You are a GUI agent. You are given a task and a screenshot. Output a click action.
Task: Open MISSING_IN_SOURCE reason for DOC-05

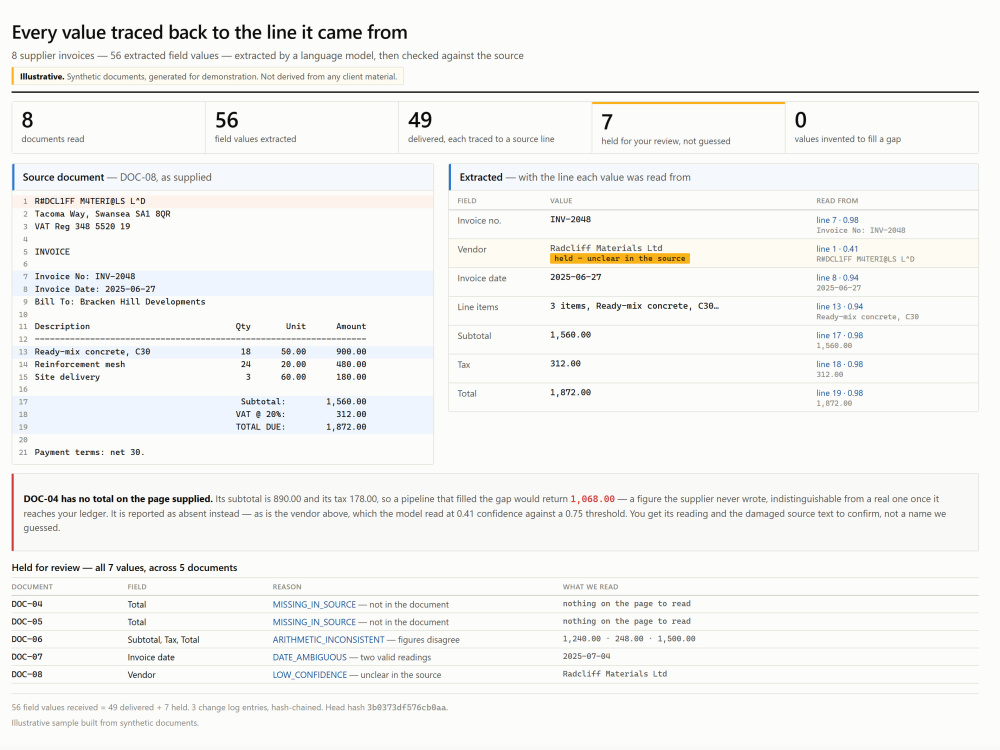pyautogui.click(x=314, y=622)
